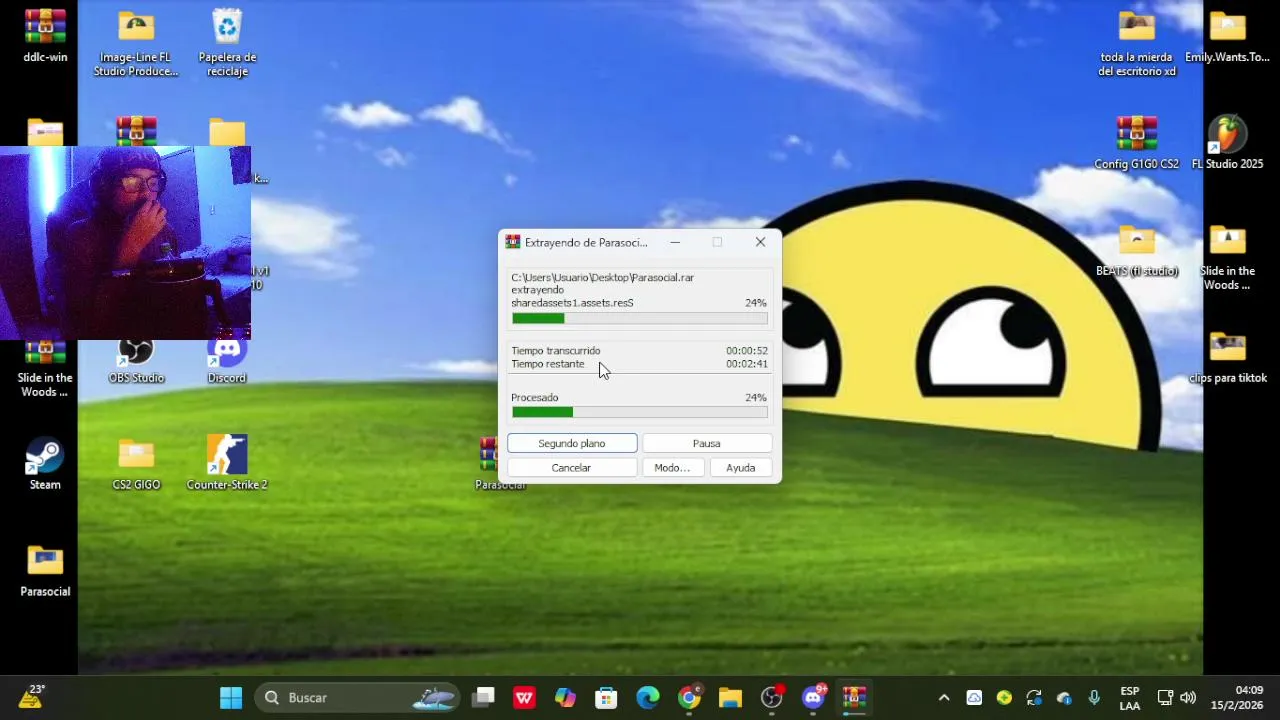Screen dimensions: 1280x720
Task: Switch to WinRAR in the taskbar
Action: 854,698
